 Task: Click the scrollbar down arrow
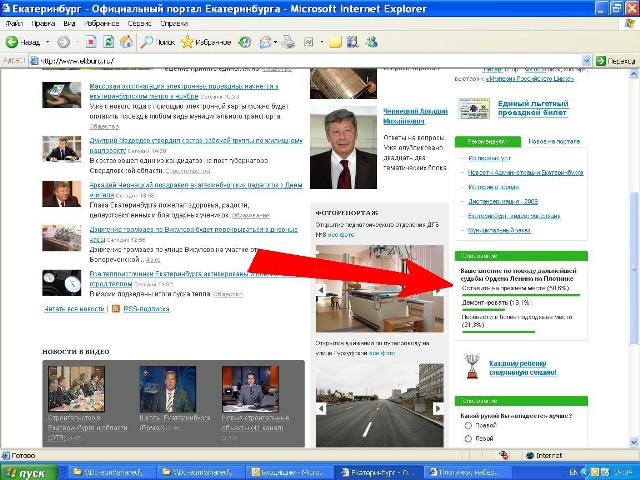point(633,442)
